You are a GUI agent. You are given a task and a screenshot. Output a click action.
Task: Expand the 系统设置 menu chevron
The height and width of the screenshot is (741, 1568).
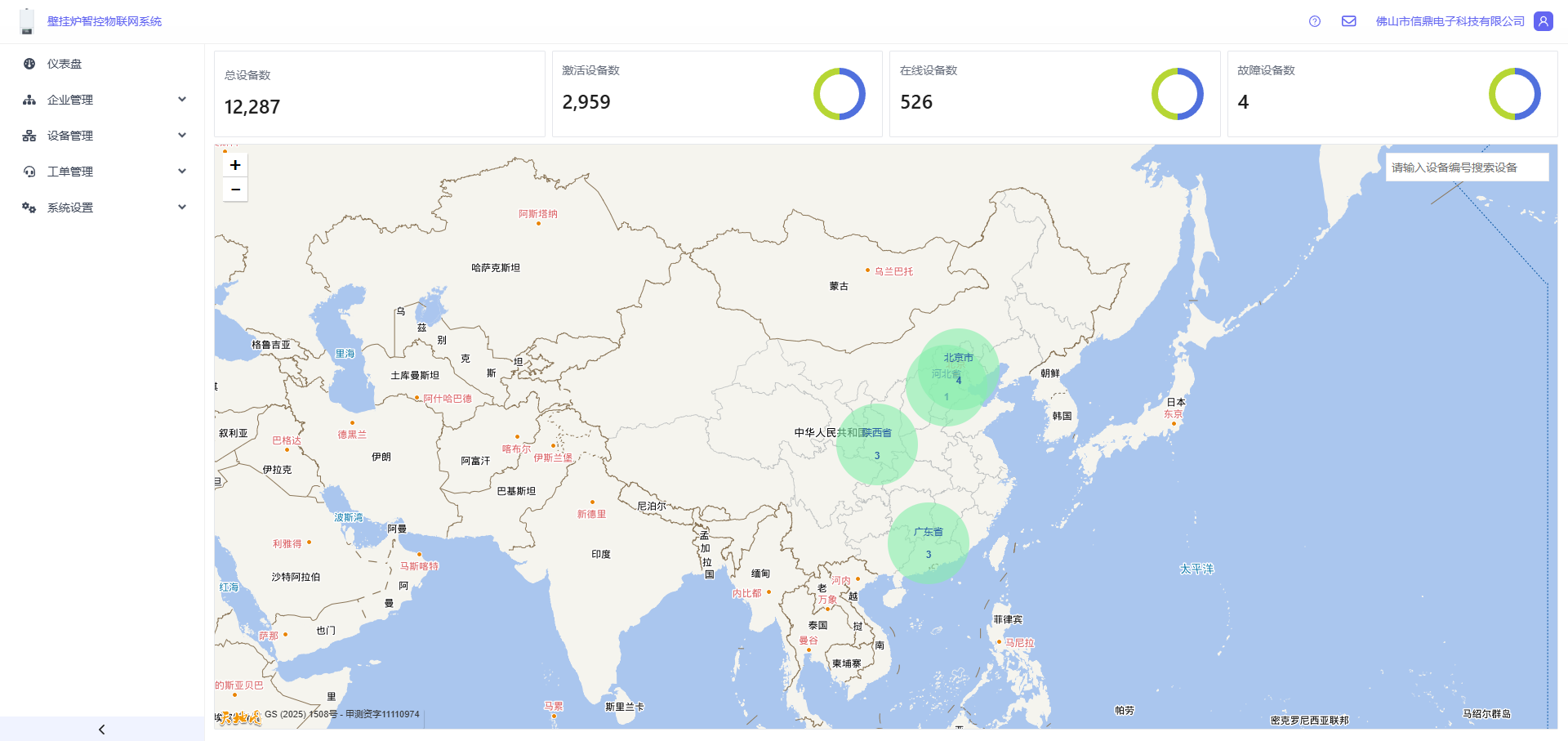(x=182, y=208)
